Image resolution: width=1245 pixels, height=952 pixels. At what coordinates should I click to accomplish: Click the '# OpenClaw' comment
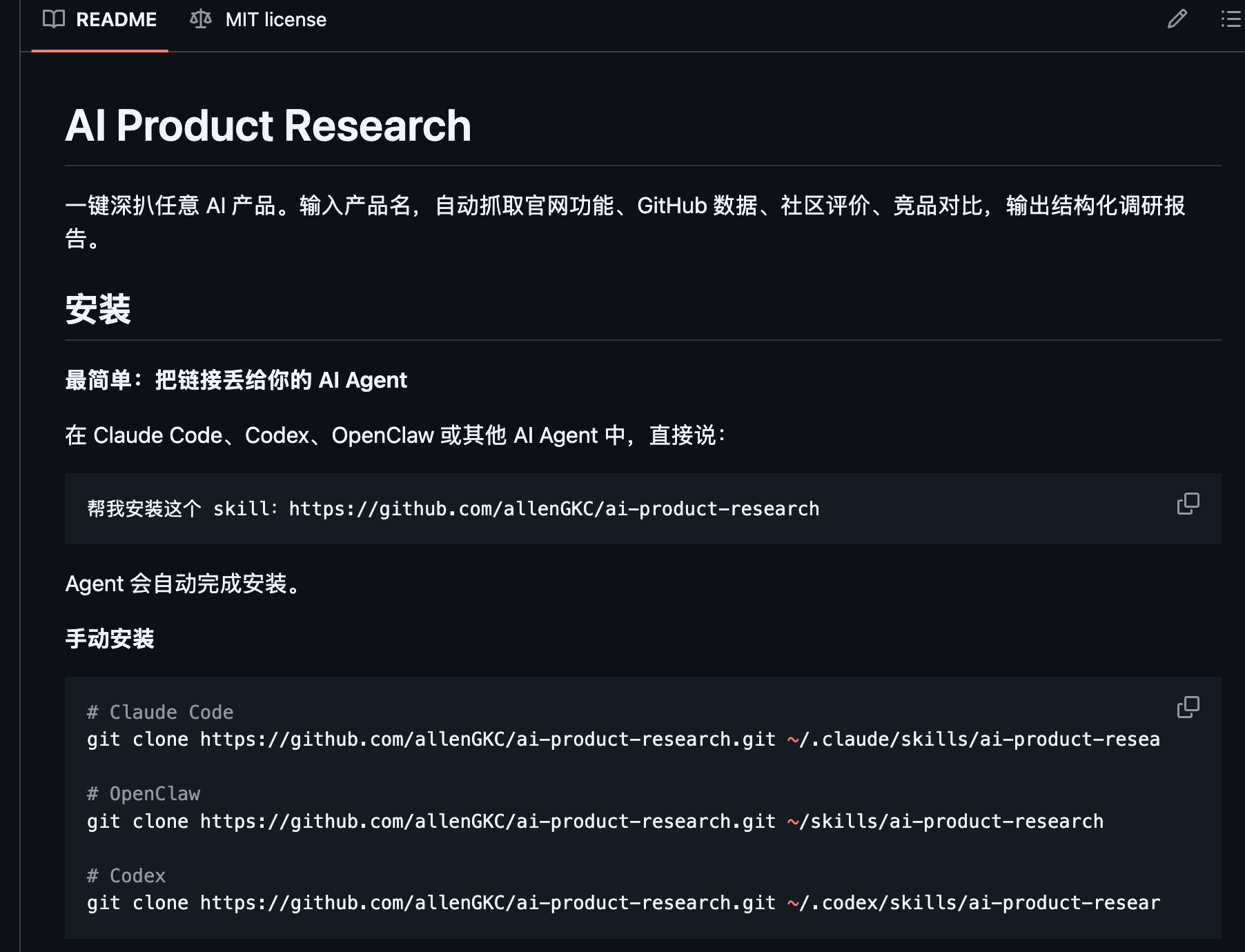tap(144, 794)
